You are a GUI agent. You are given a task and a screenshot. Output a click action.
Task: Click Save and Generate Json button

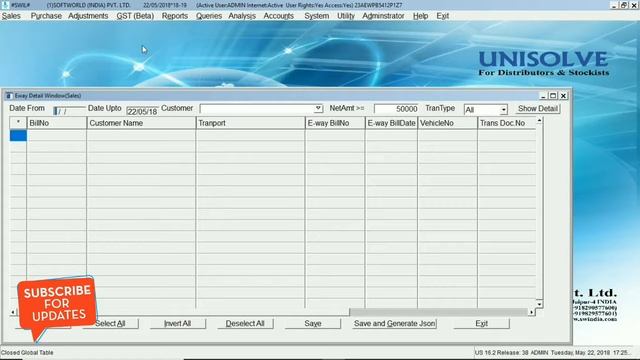pos(395,323)
